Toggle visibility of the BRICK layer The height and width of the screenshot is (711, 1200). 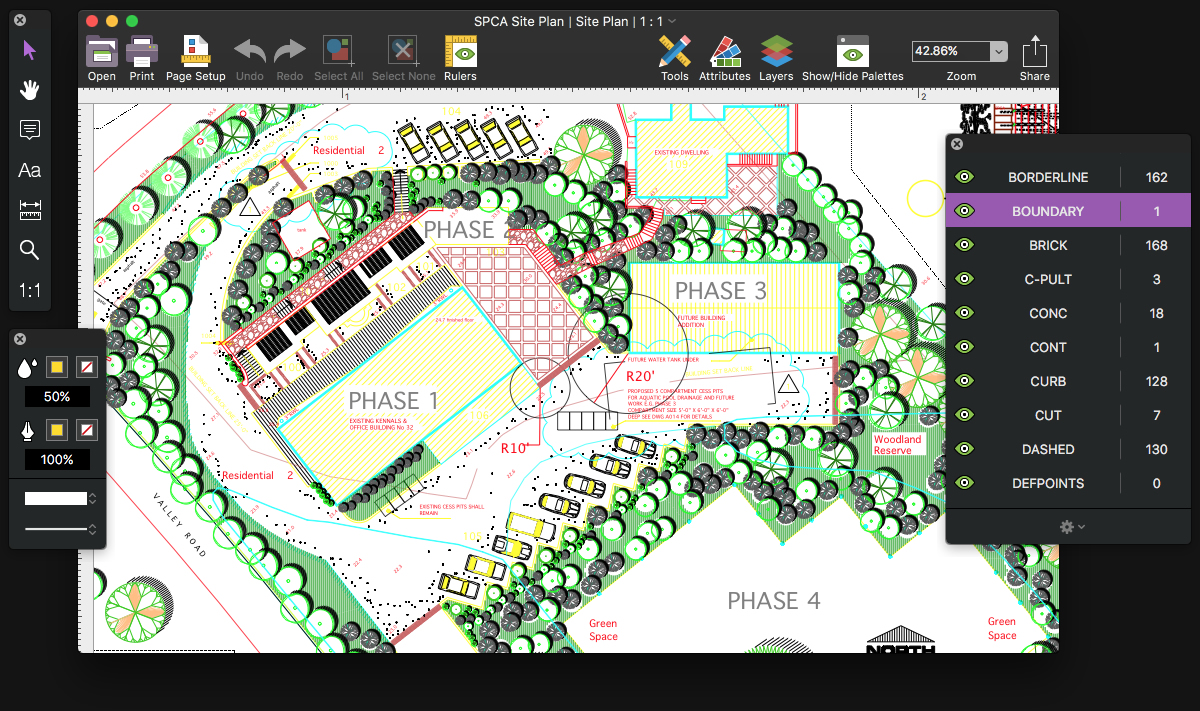(964, 245)
